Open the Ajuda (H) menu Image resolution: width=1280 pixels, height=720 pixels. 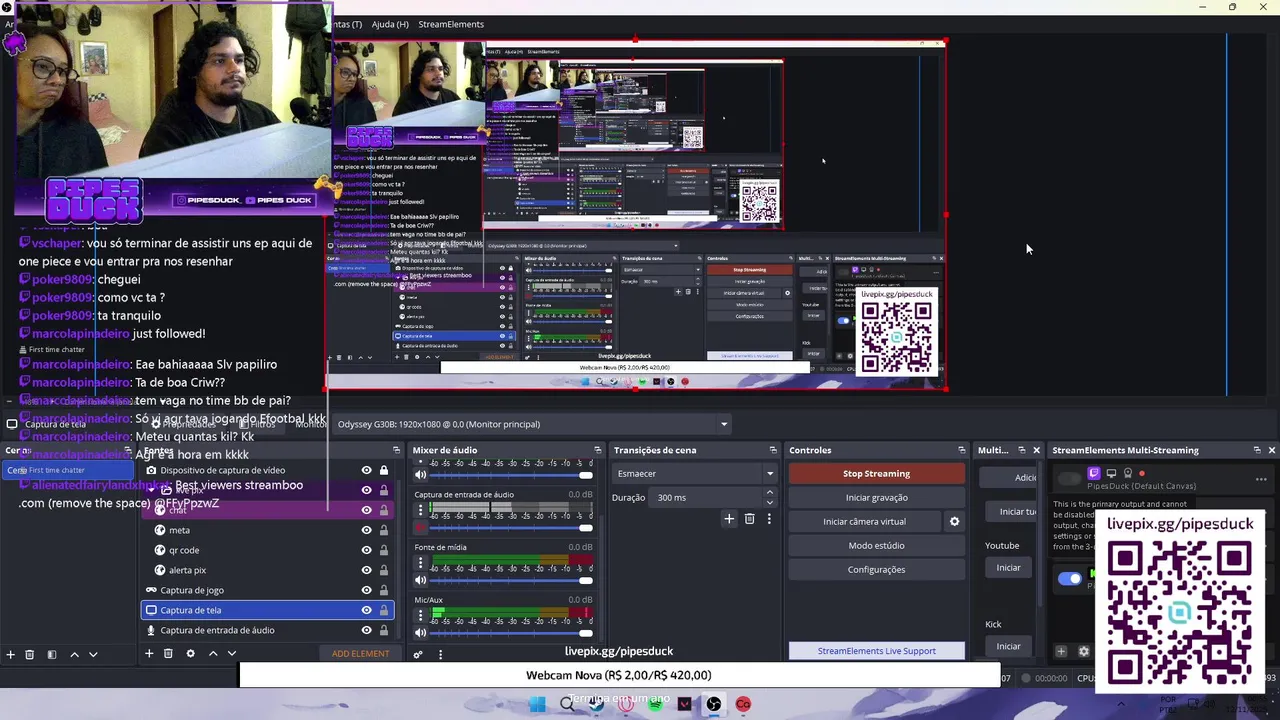[x=390, y=24]
